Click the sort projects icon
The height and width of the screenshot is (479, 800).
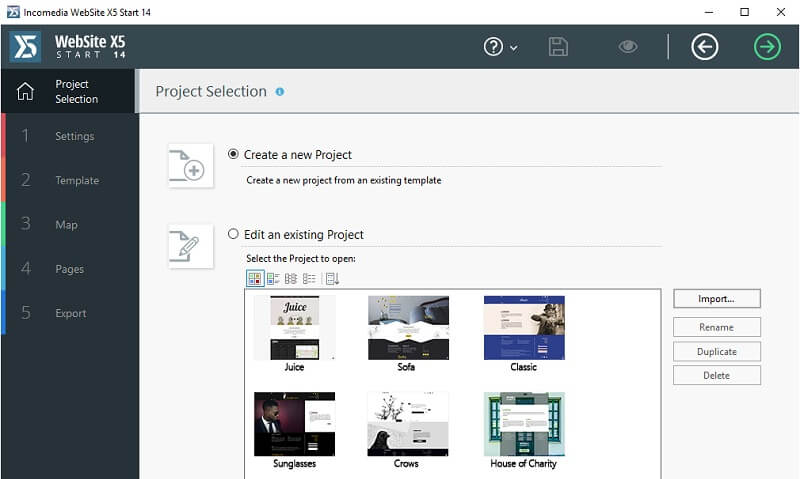332,279
